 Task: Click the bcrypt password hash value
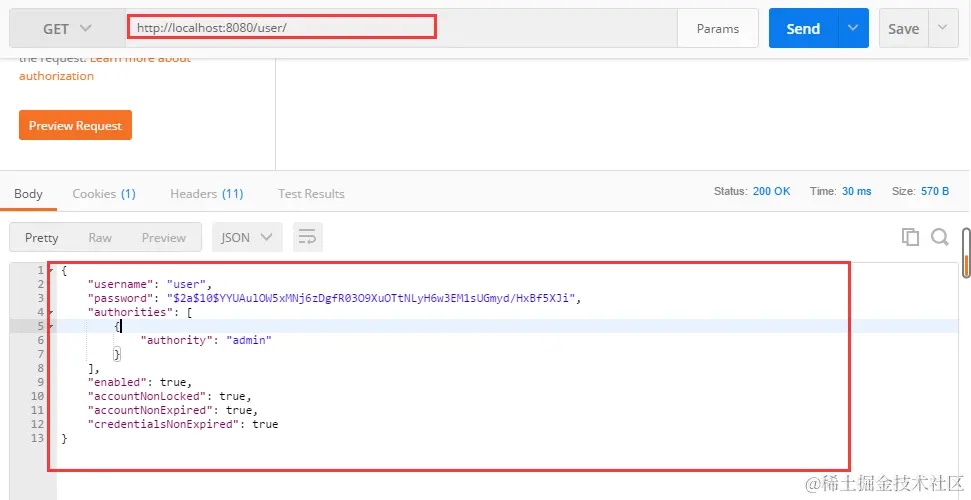pos(371,299)
